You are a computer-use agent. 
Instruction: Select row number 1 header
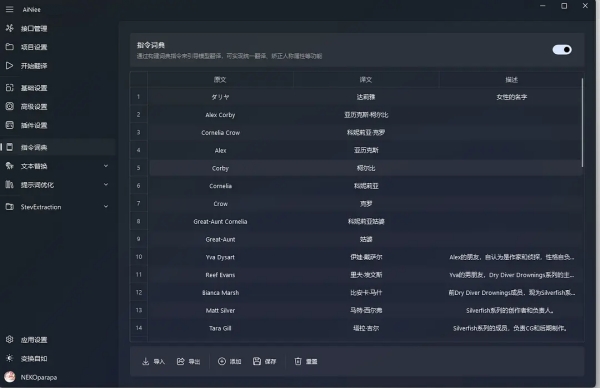point(139,97)
